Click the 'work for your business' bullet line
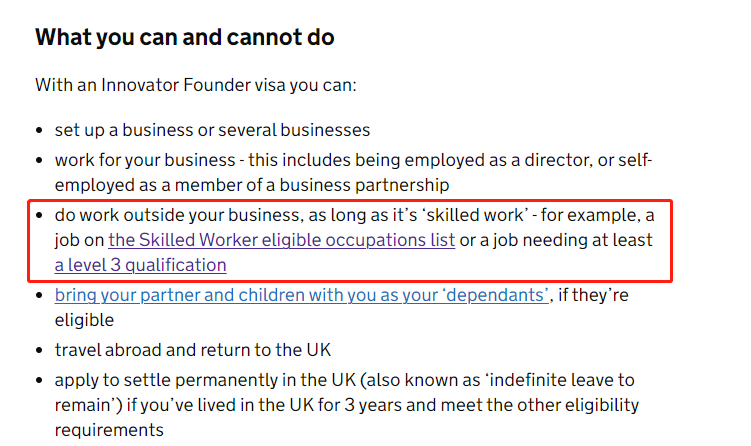This screenshot has width=751, height=446. (x=353, y=160)
